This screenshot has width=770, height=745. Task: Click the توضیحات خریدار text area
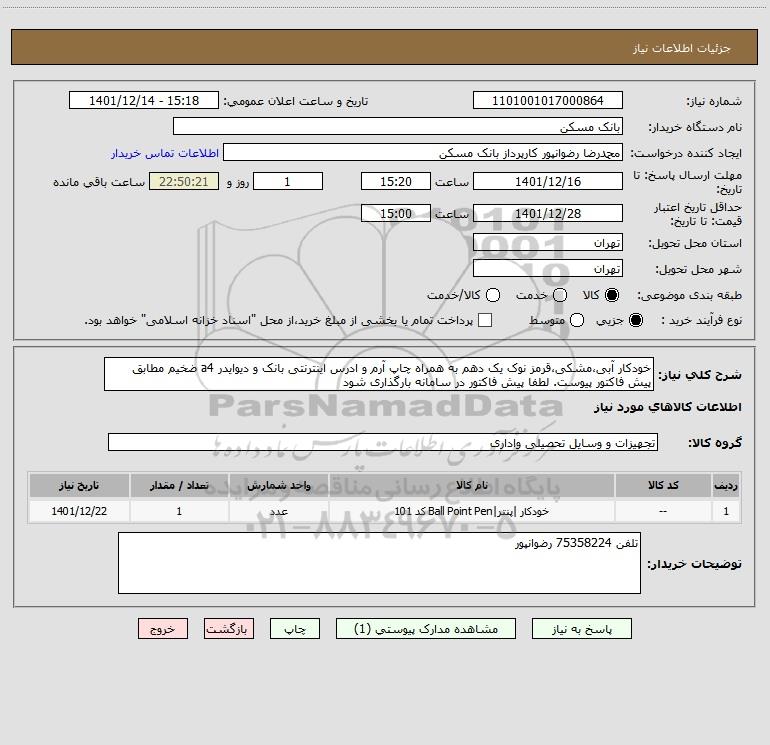click(x=379, y=563)
